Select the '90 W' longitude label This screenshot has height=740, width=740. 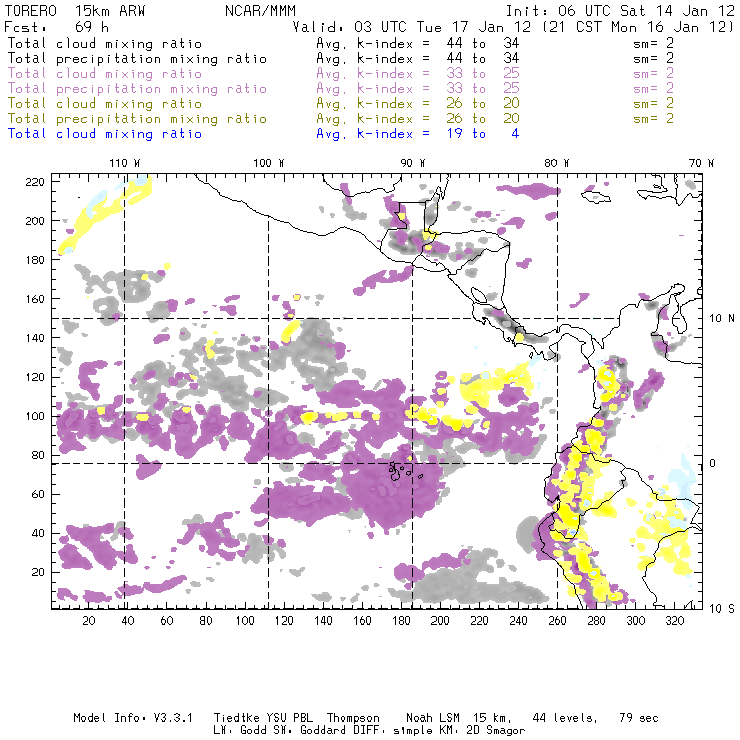[413, 163]
